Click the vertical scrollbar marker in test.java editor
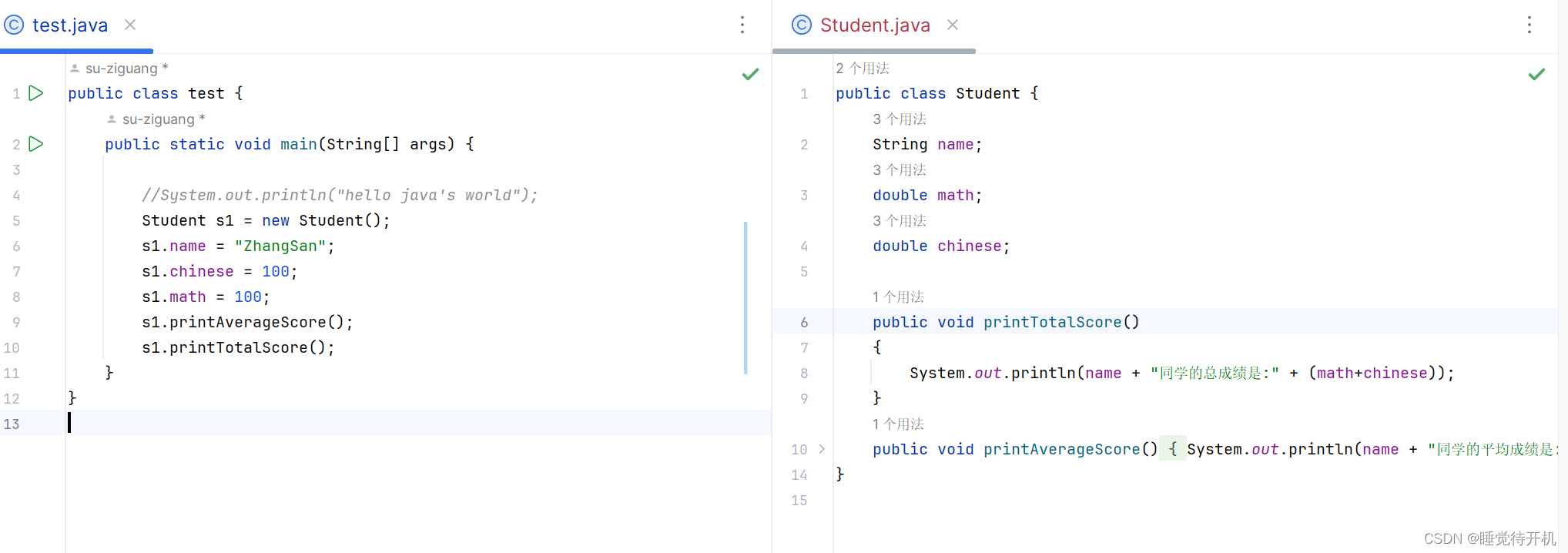 (745, 297)
